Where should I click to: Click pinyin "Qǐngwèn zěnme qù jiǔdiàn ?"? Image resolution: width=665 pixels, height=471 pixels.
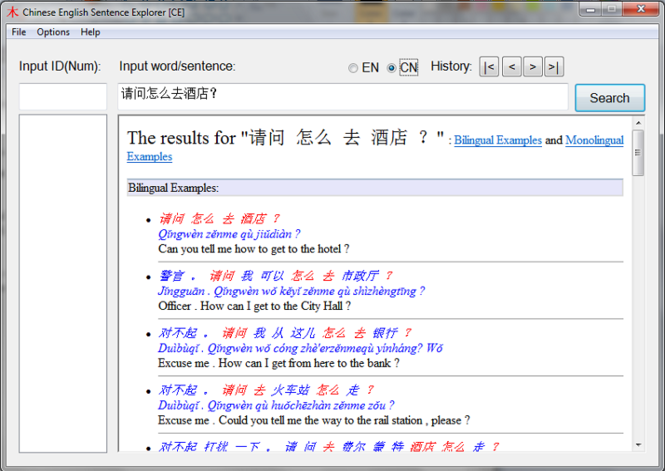[229, 234]
